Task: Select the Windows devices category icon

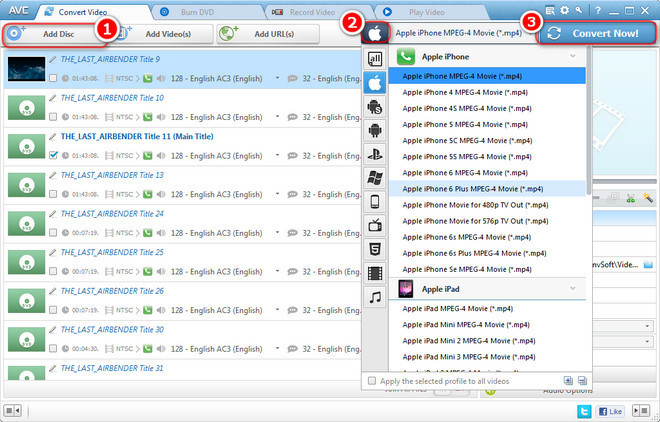Action: (x=375, y=178)
